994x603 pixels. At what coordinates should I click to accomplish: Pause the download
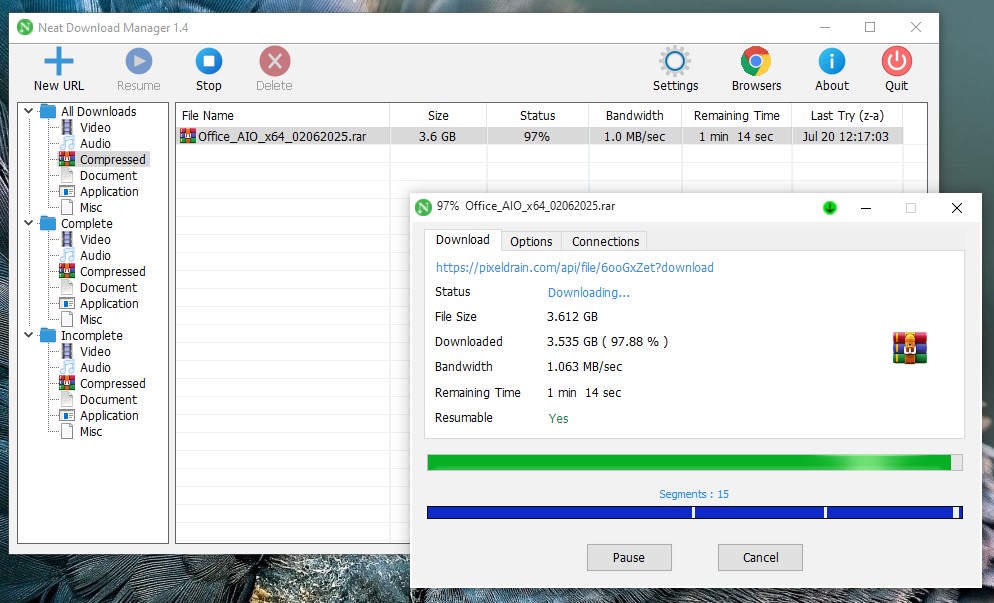tap(629, 557)
